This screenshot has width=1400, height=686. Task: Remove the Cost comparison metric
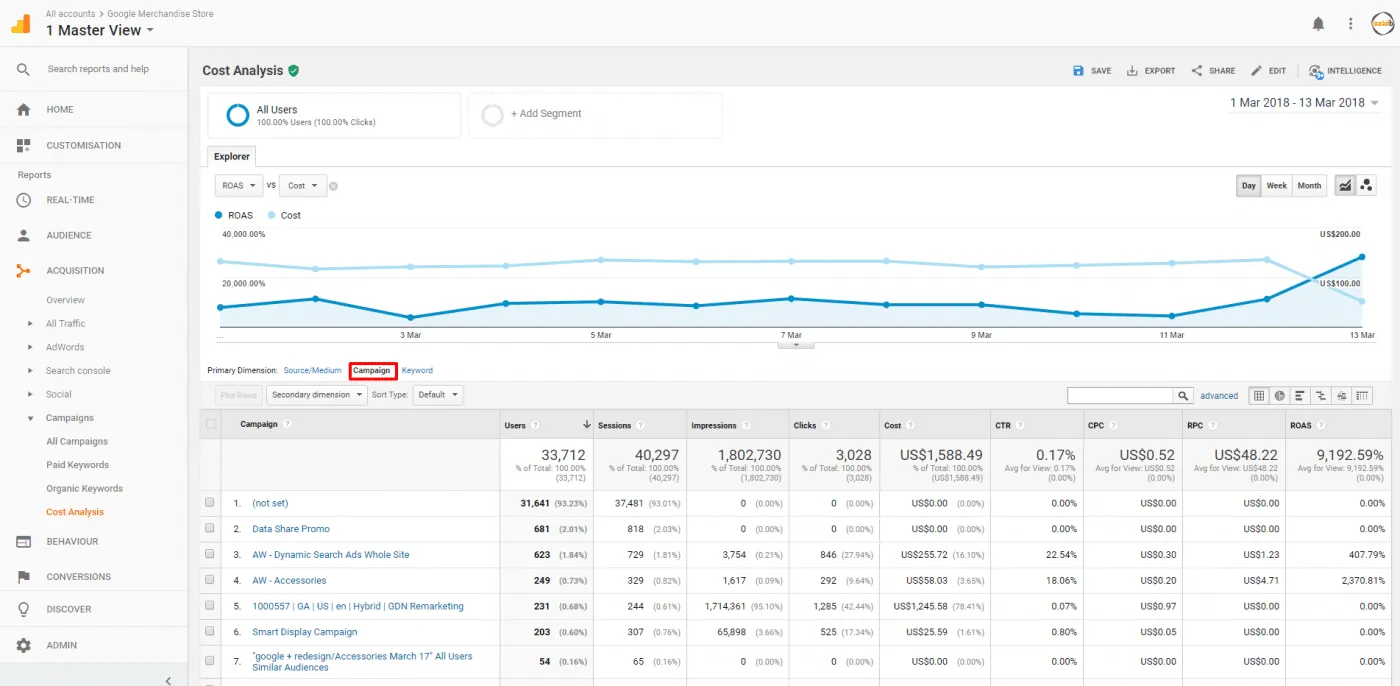[x=334, y=186]
